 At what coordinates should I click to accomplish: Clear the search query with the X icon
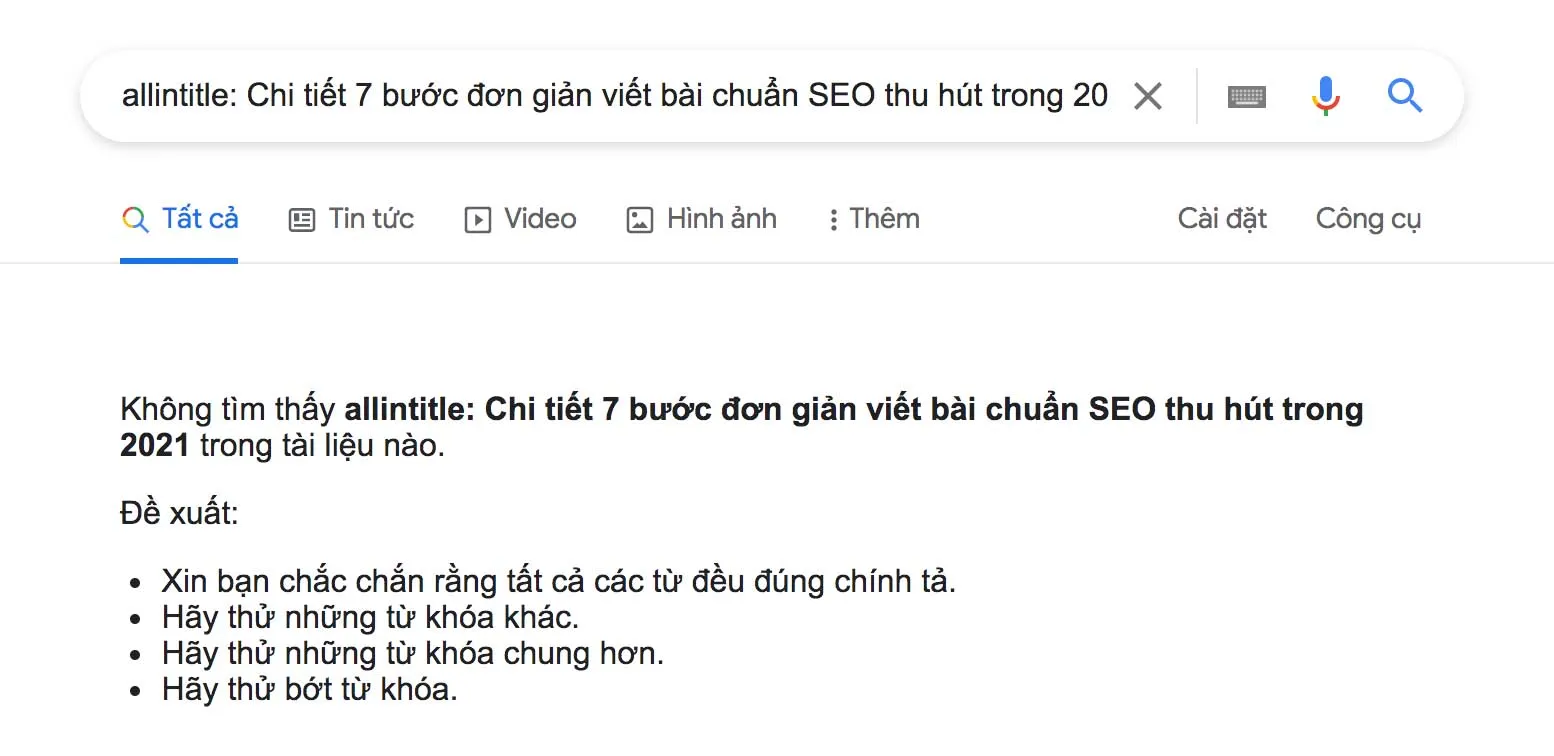pos(1148,95)
